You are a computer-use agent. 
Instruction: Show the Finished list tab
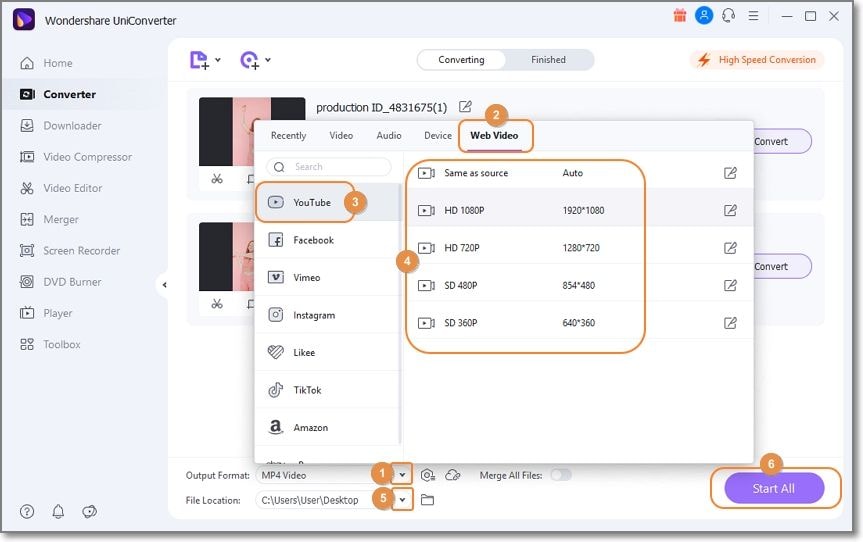click(x=548, y=60)
